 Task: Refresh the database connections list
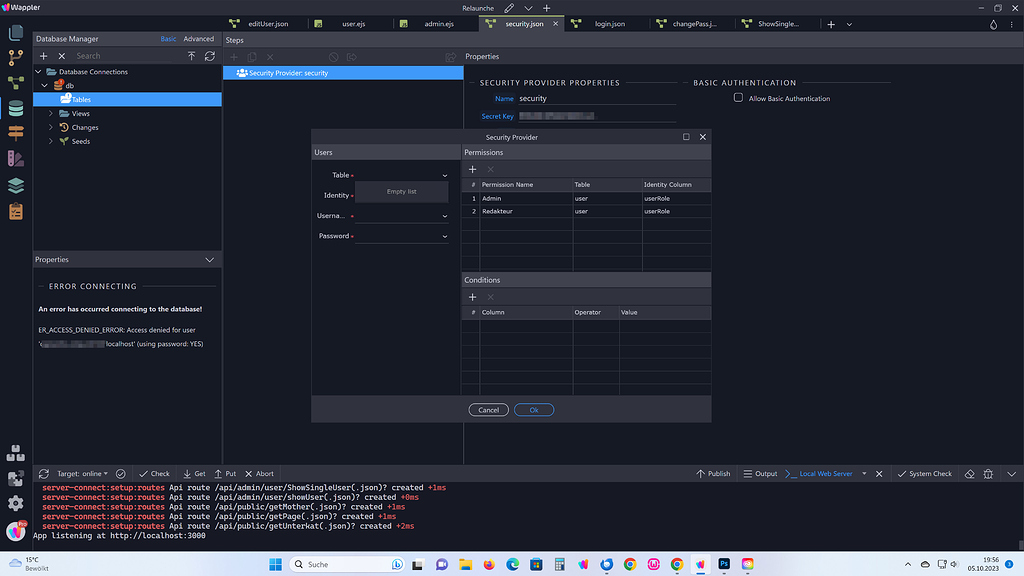click(x=209, y=56)
